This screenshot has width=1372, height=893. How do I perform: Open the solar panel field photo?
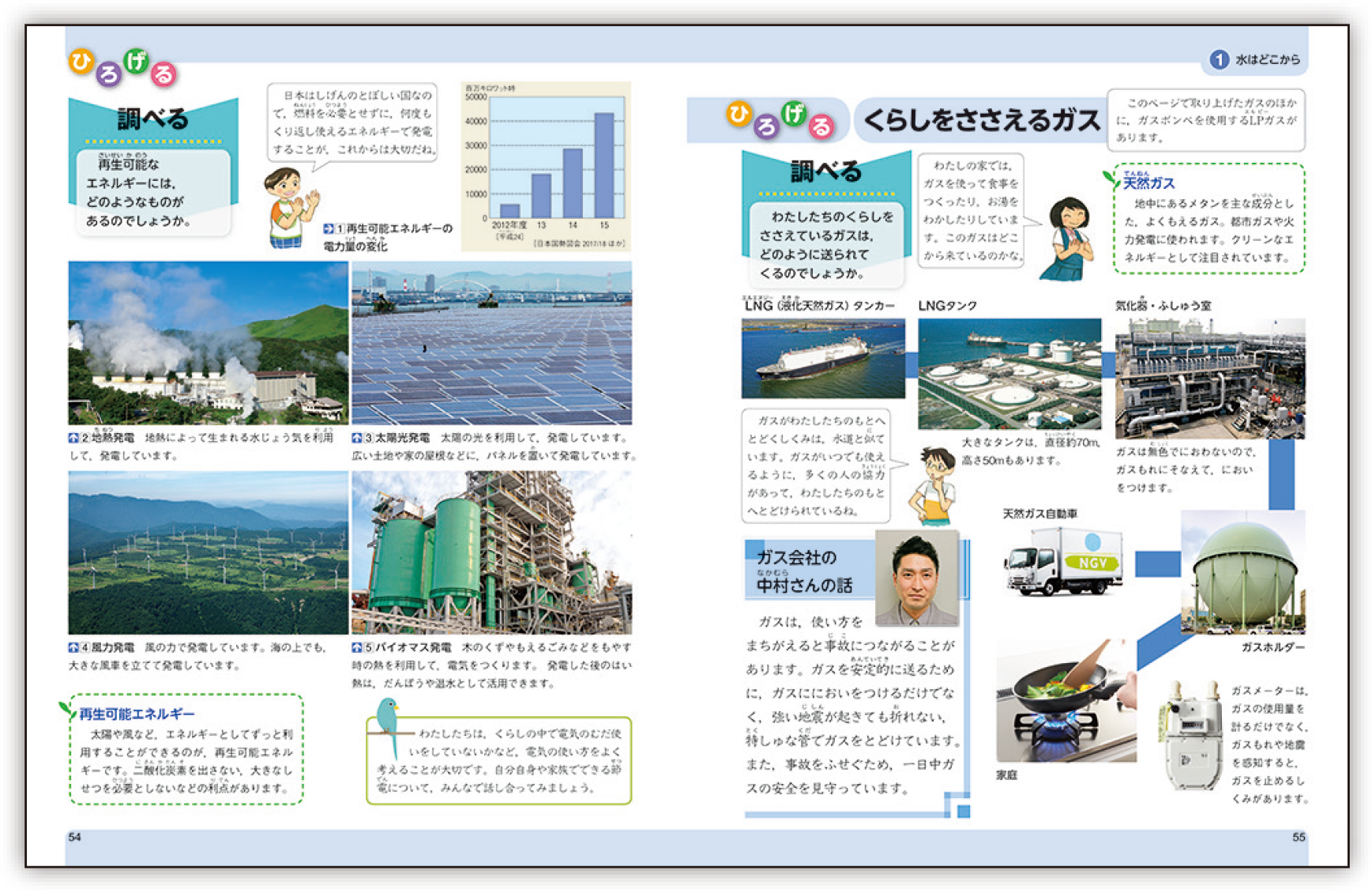pos(491,343)
